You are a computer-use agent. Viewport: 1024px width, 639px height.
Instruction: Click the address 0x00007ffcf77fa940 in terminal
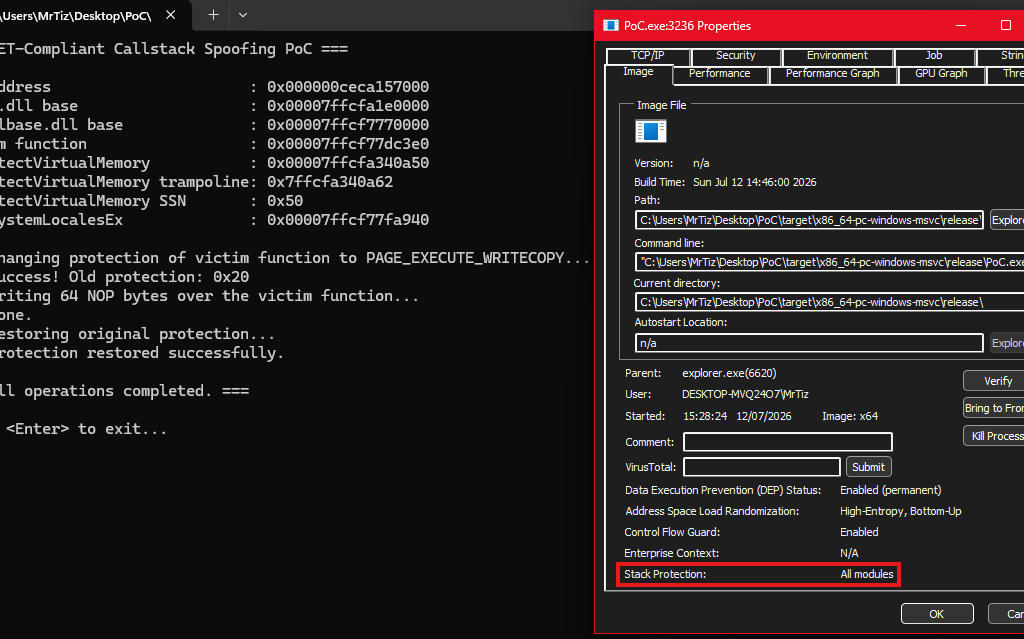pos(348,220)
